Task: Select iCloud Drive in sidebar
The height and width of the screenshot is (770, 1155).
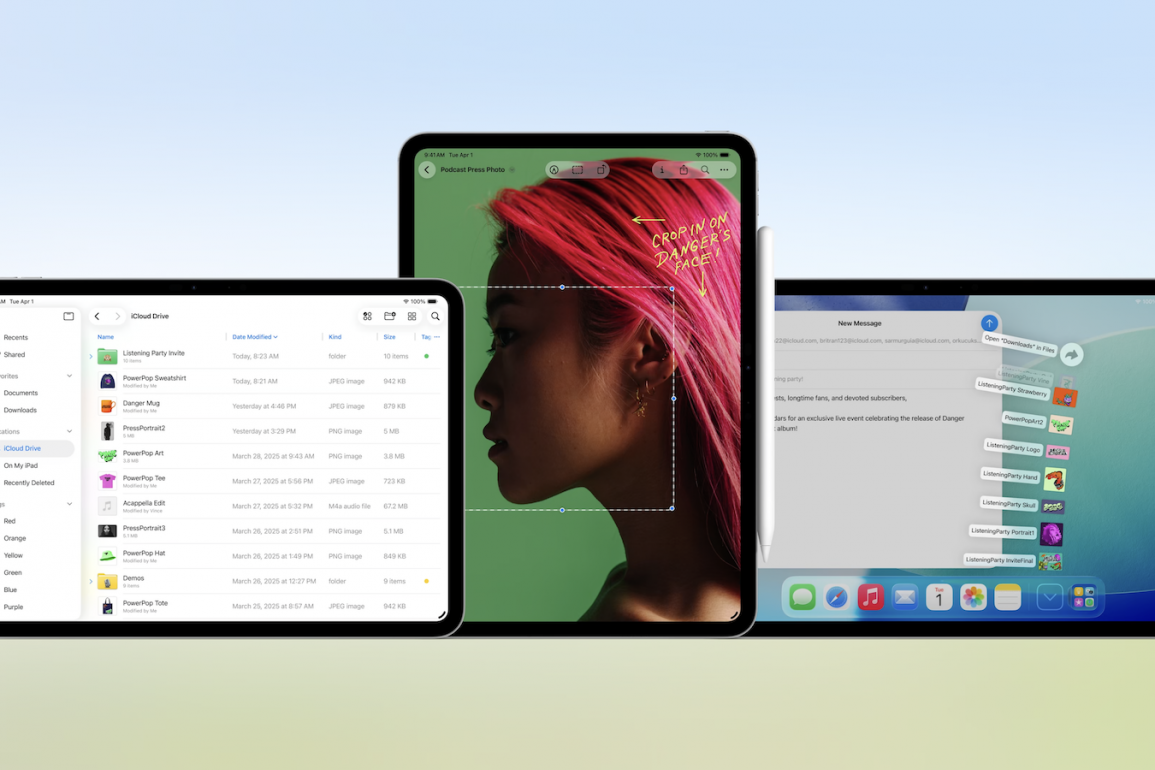Action: coord(23,448)
